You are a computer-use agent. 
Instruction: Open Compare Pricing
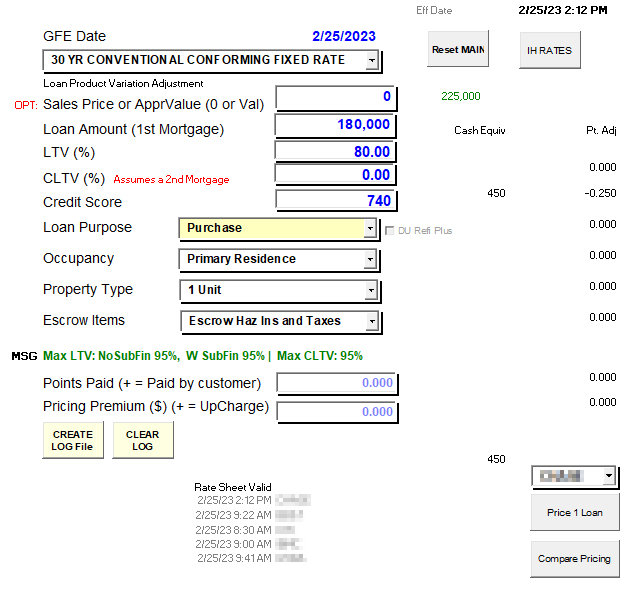pyautogui.click(x=575, y=559)
